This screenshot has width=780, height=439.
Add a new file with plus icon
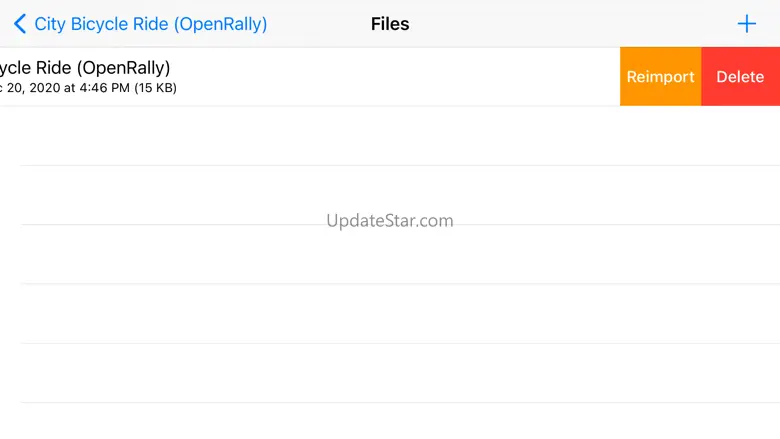point(747,24)
